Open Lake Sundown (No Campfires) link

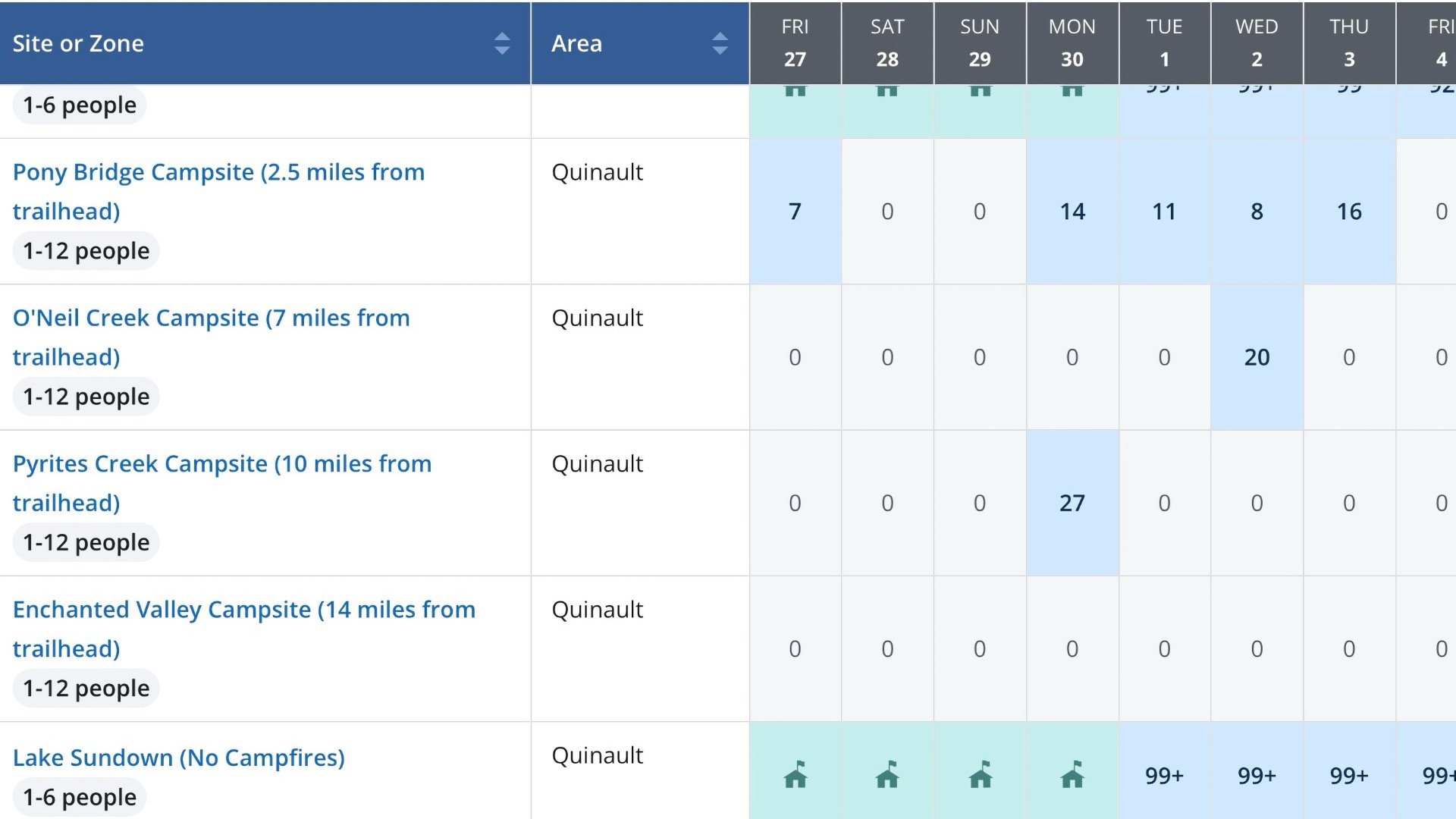pos(178,757)
